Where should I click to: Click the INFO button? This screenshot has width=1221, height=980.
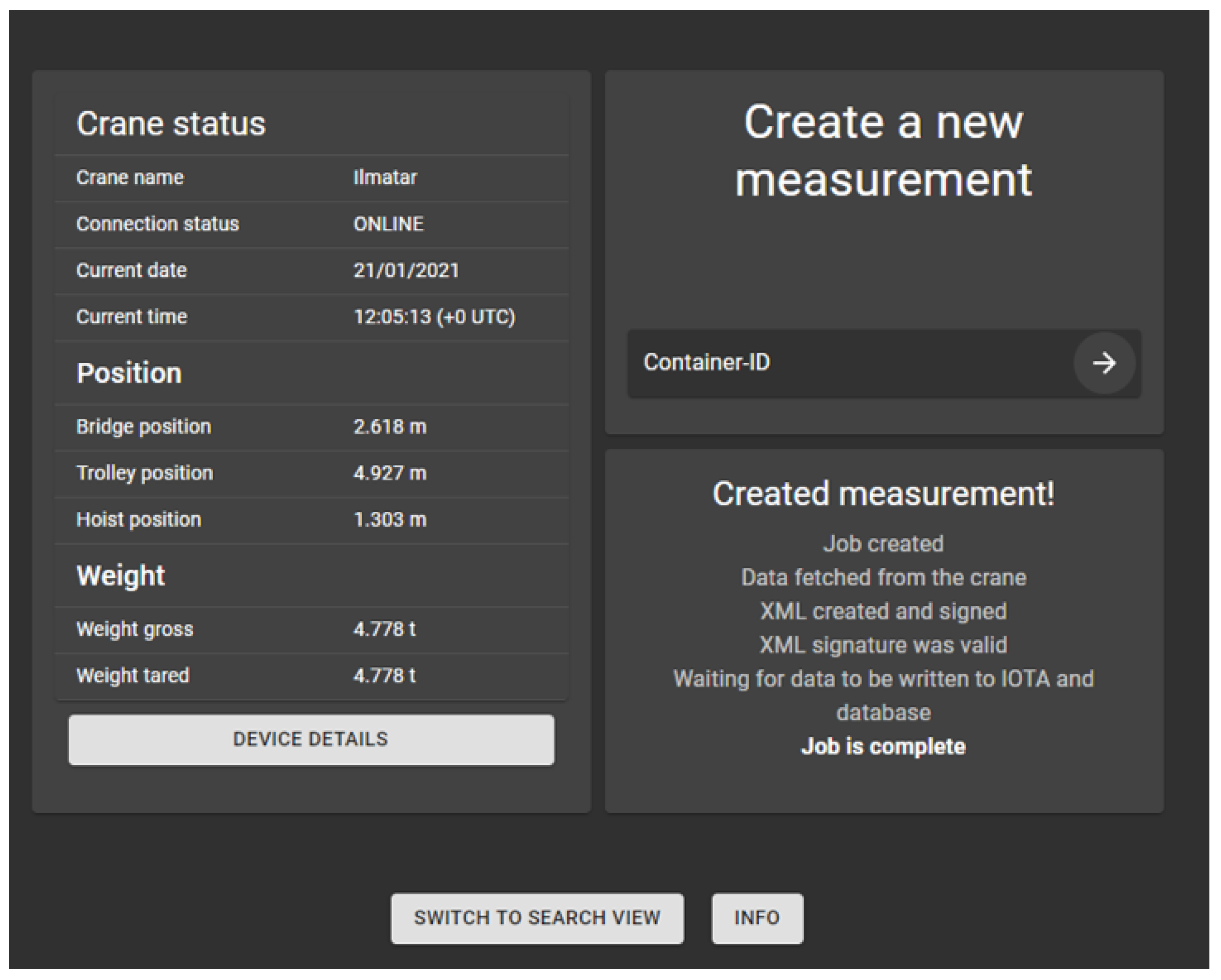coord(757,918)
